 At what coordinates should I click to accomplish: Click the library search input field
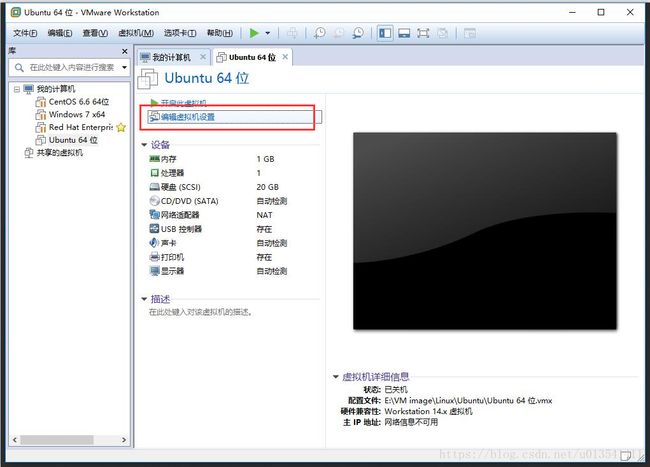[69, 68]
